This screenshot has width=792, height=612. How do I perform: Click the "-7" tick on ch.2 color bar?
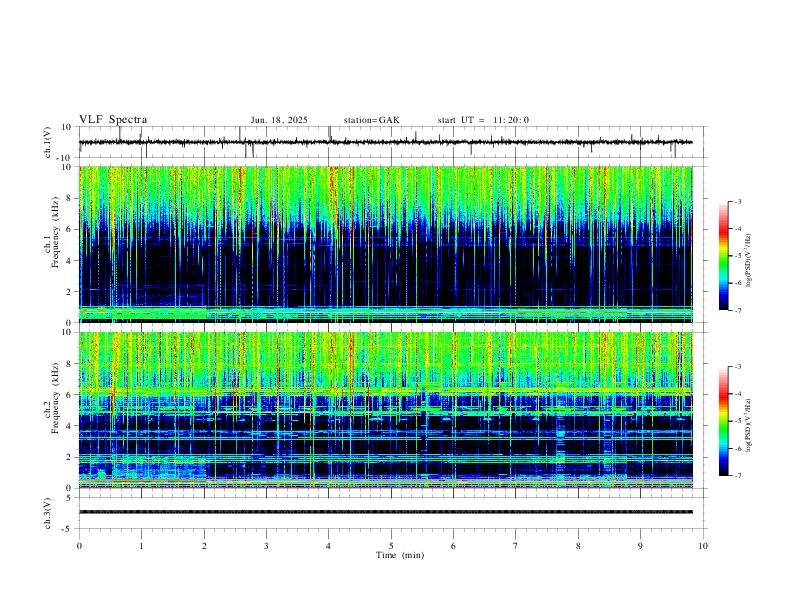tap(737, 476)
